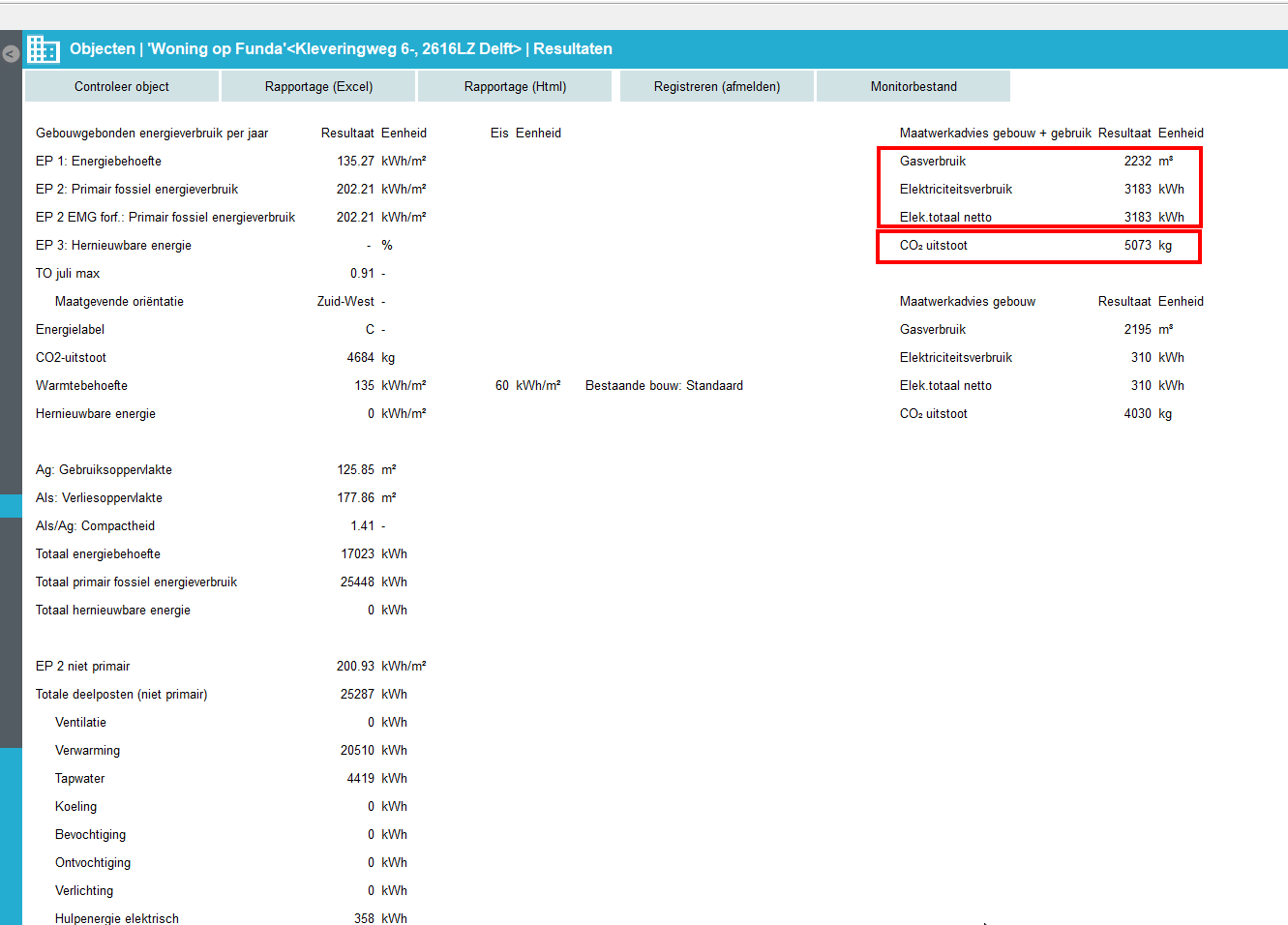Select the Warmtebehoefte eis value 60
1288x925 pixels.
point(502,386)
